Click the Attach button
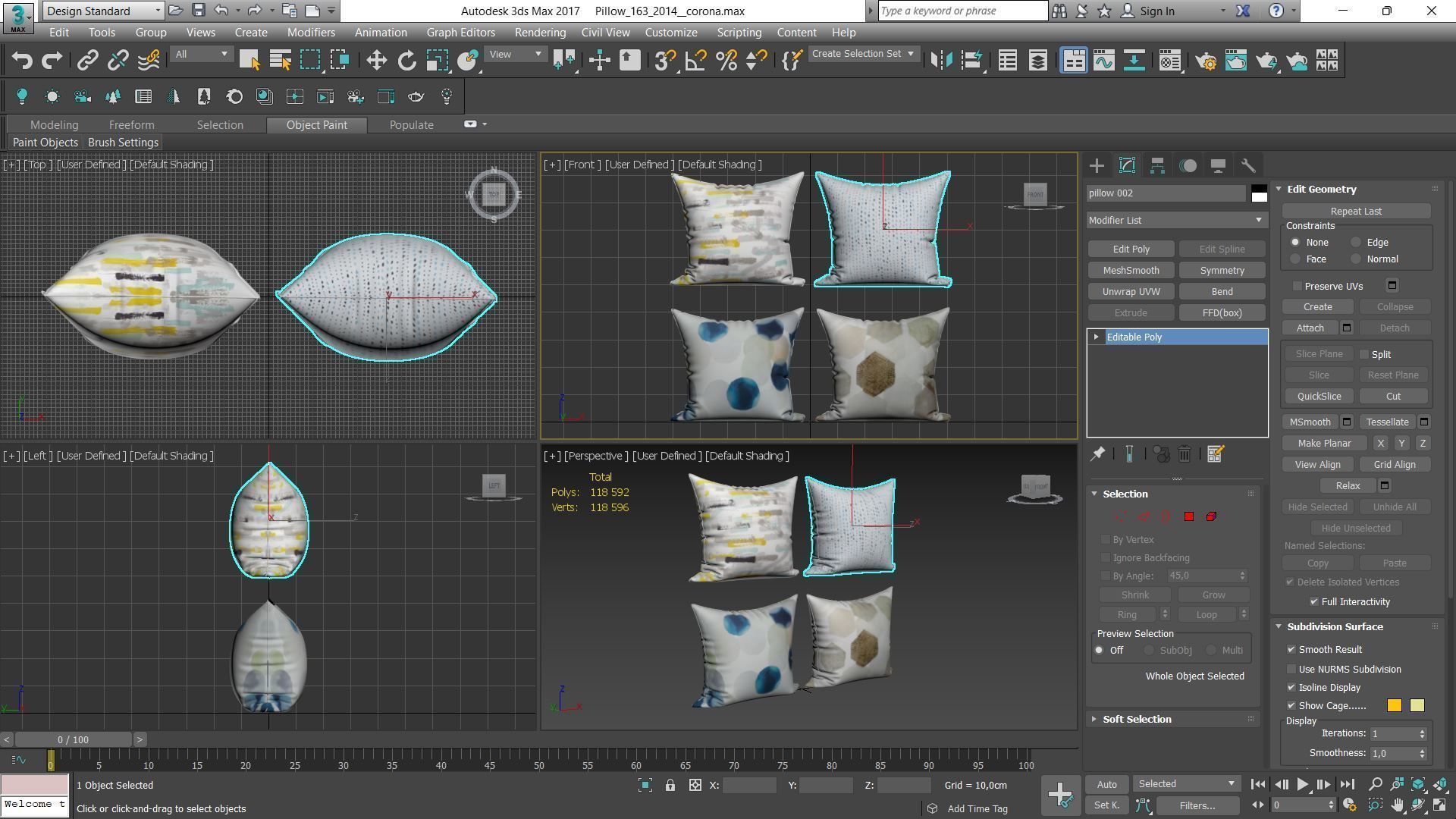This screenshot has width=1456, height=819. (1310, 328)
